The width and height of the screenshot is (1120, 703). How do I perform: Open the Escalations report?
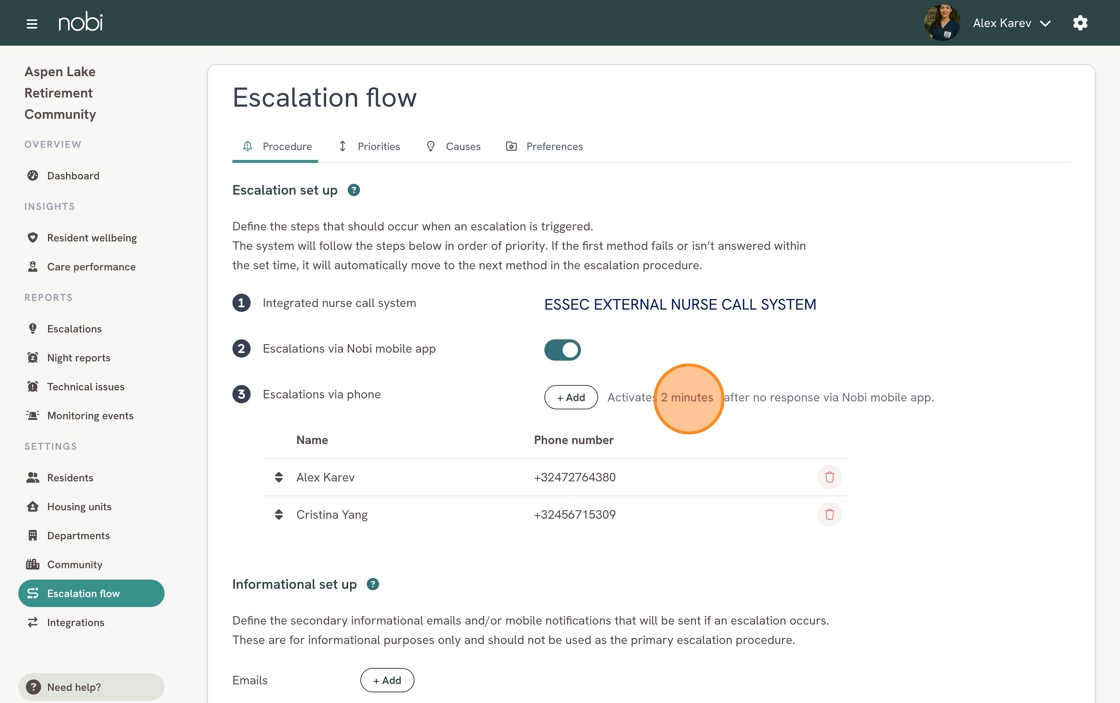[x=74, y=329]
